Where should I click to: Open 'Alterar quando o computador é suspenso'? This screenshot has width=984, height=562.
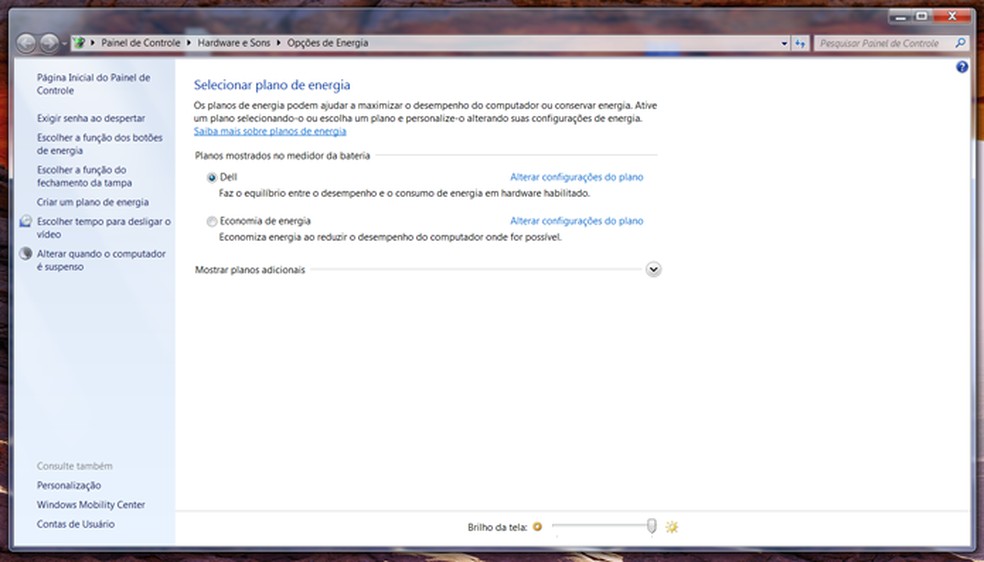101,260
